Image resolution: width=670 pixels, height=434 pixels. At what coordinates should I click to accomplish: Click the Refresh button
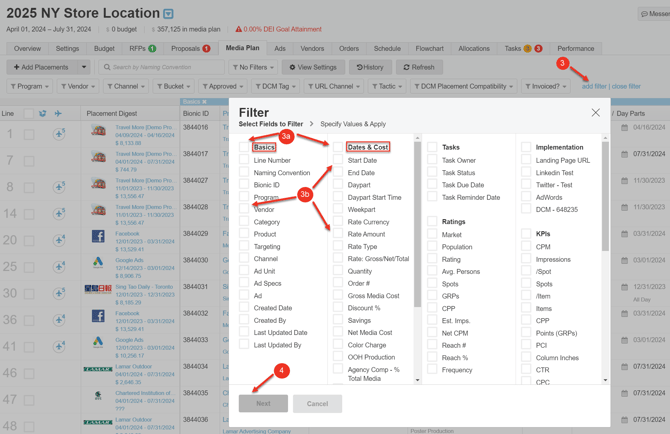(419, 67)
